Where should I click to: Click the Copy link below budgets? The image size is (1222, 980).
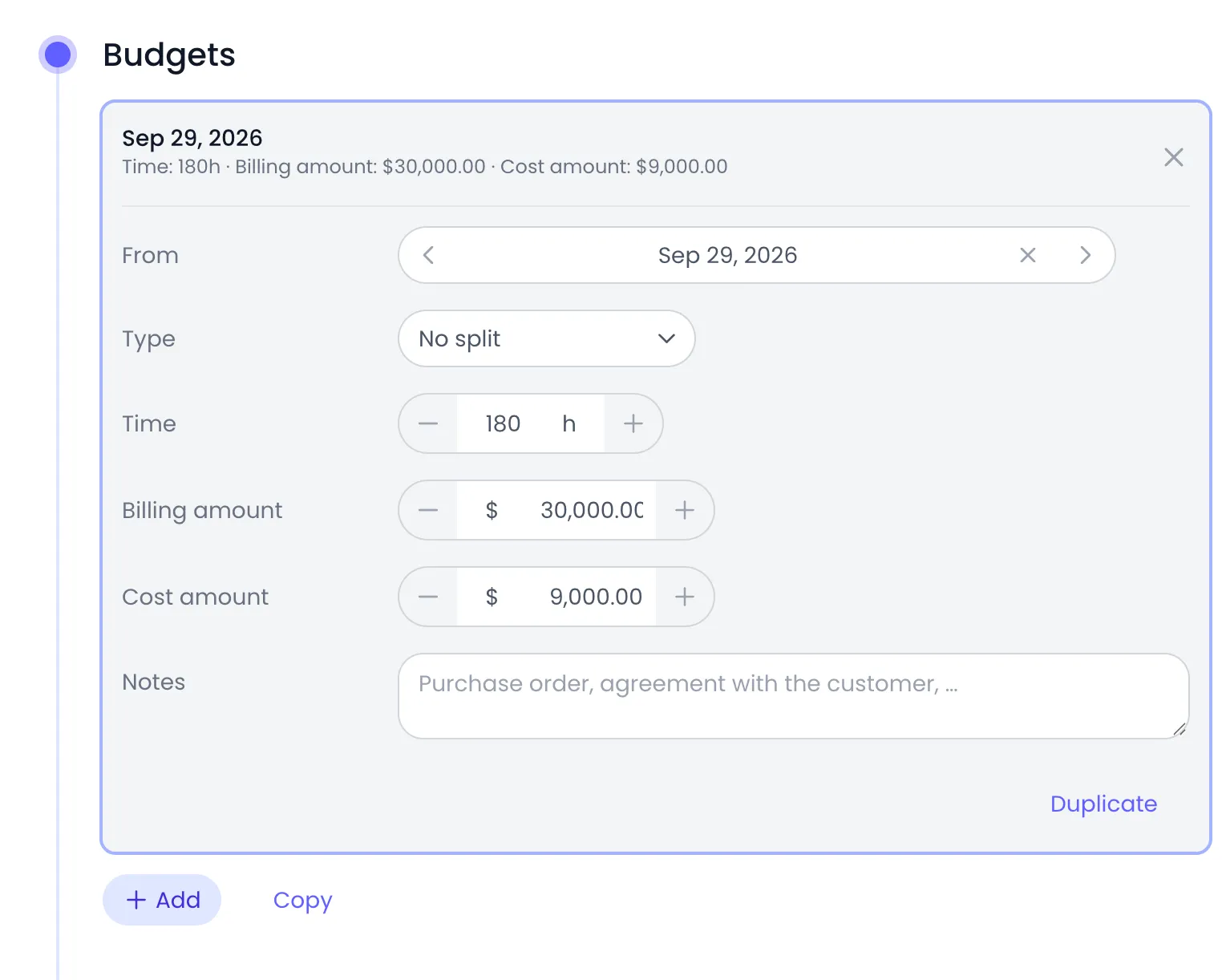click(x=302, y=901)
